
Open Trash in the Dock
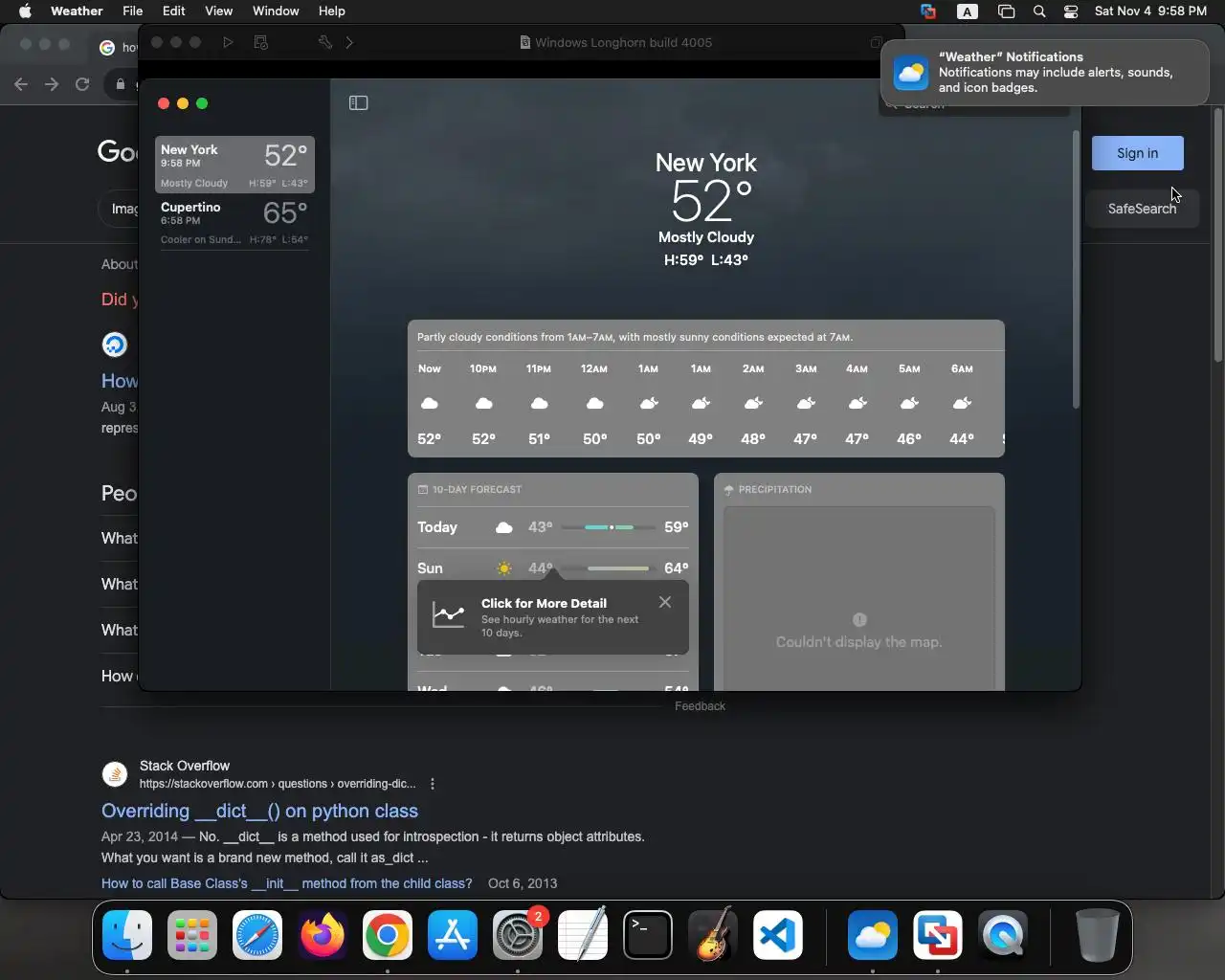pyautogui.click(x=1097, y=935)
